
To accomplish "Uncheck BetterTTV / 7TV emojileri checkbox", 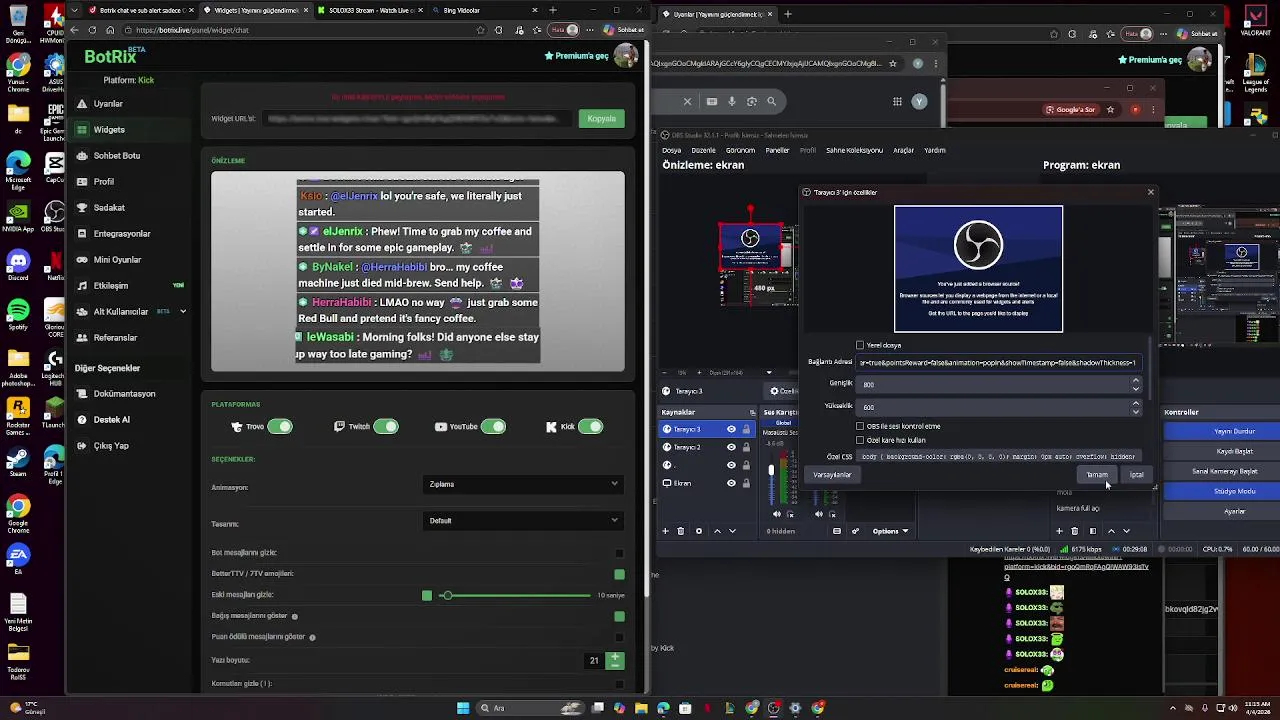I will pyautogui.click(x=619, y=574).
